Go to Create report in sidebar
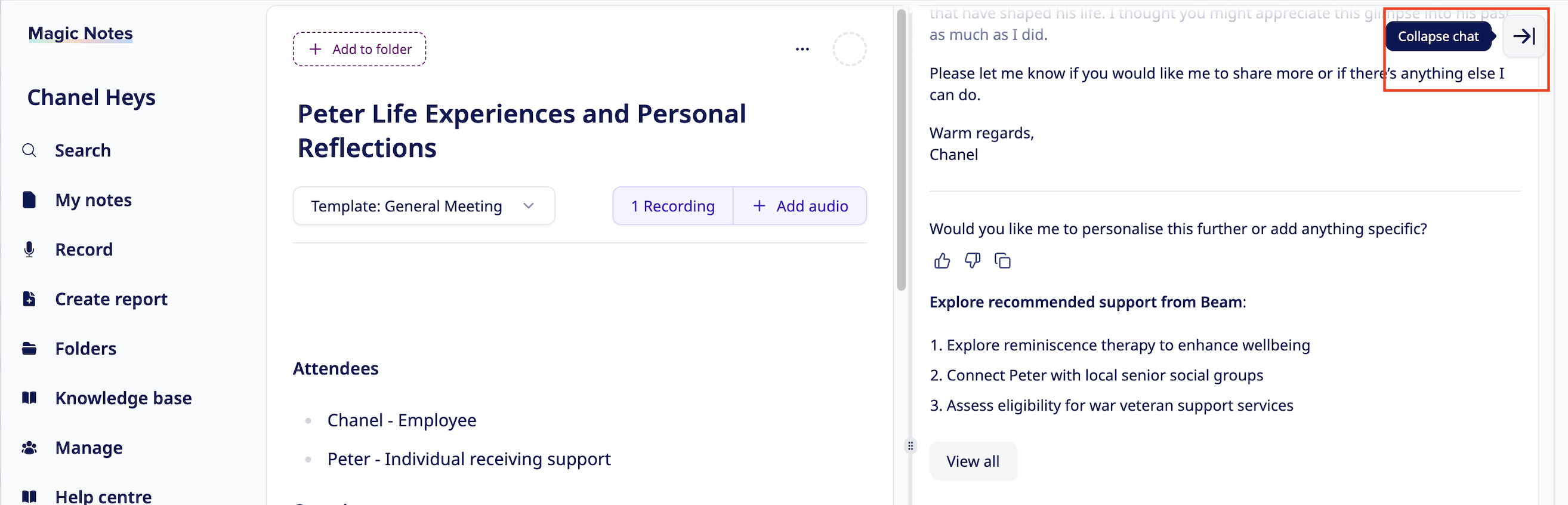This screenshot has height=505, width=1568. (111, 299)
